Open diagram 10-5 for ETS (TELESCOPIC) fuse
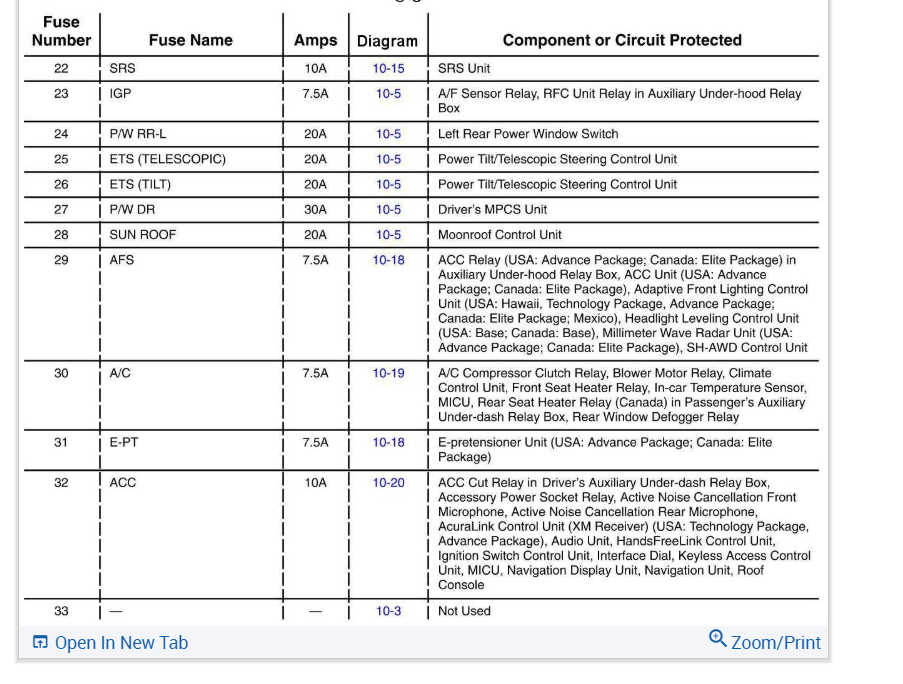 (388, 159)
